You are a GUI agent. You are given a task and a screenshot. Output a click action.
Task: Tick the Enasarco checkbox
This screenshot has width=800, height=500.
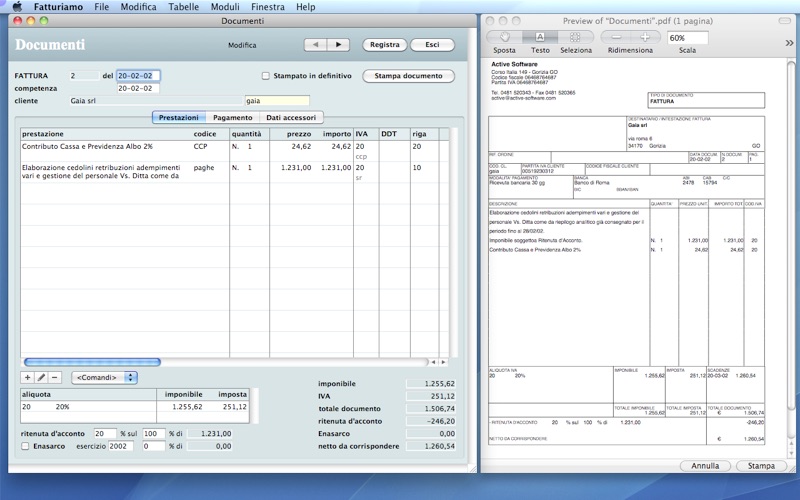pyautogui.click(x=26, y=446)
